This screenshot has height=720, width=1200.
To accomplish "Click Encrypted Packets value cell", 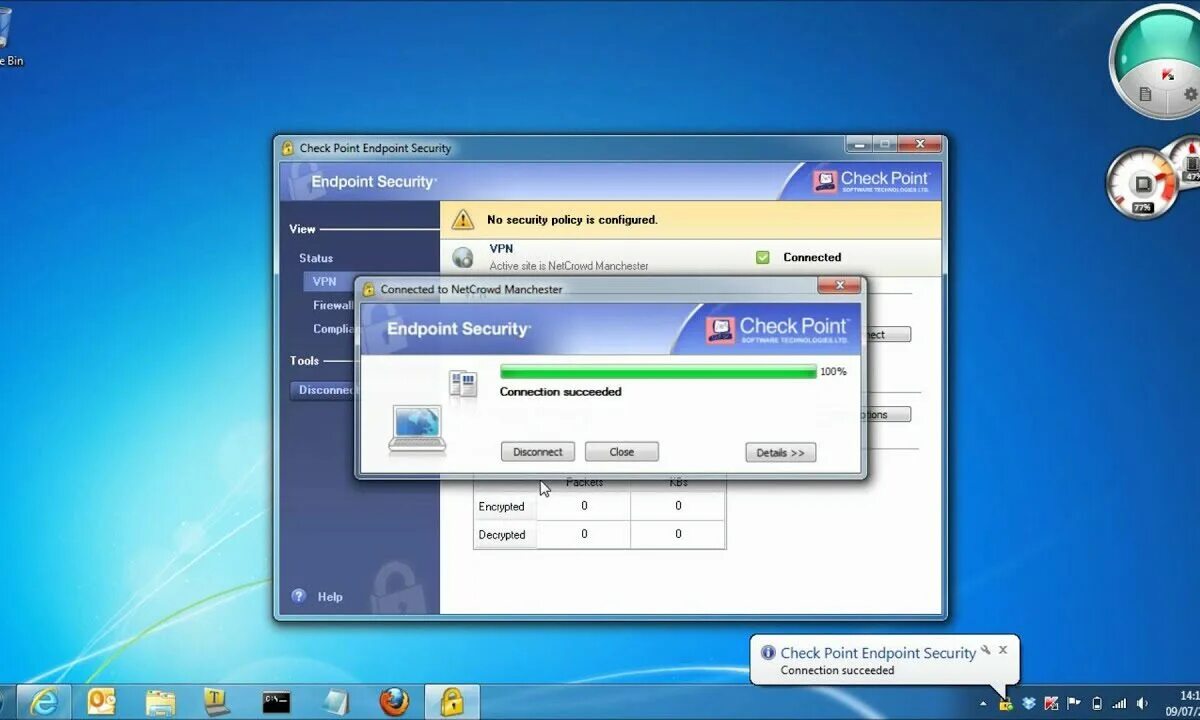I will point(584,507).
